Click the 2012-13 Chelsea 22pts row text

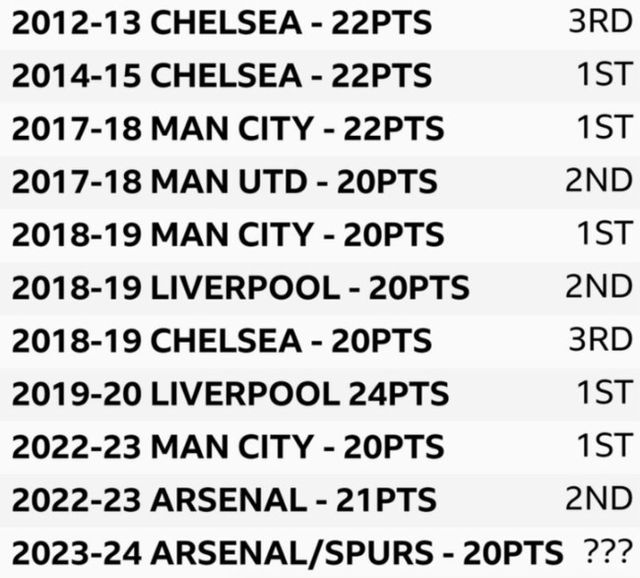click(x=222, y=23)
